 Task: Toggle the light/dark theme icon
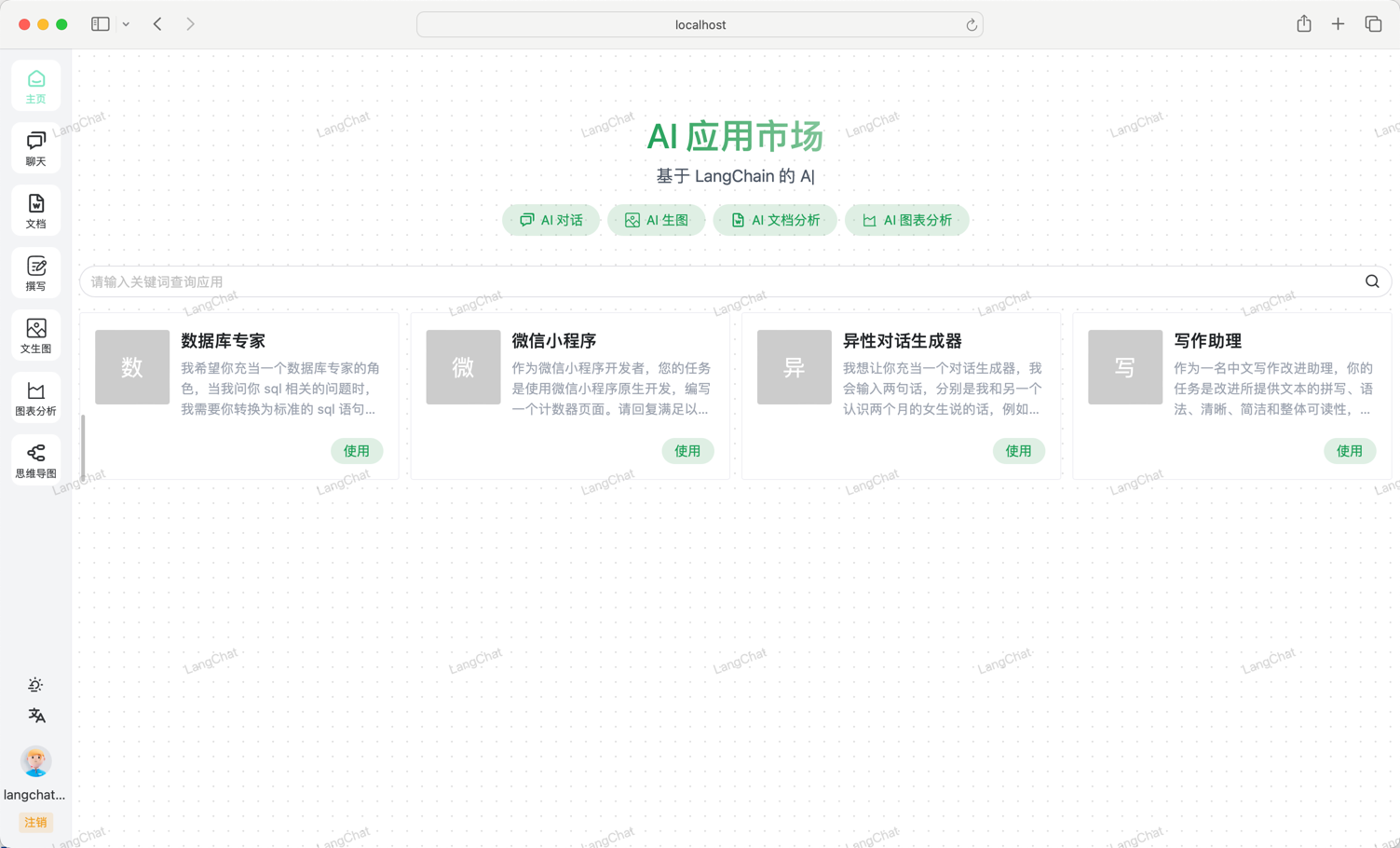tap(35, 685)
